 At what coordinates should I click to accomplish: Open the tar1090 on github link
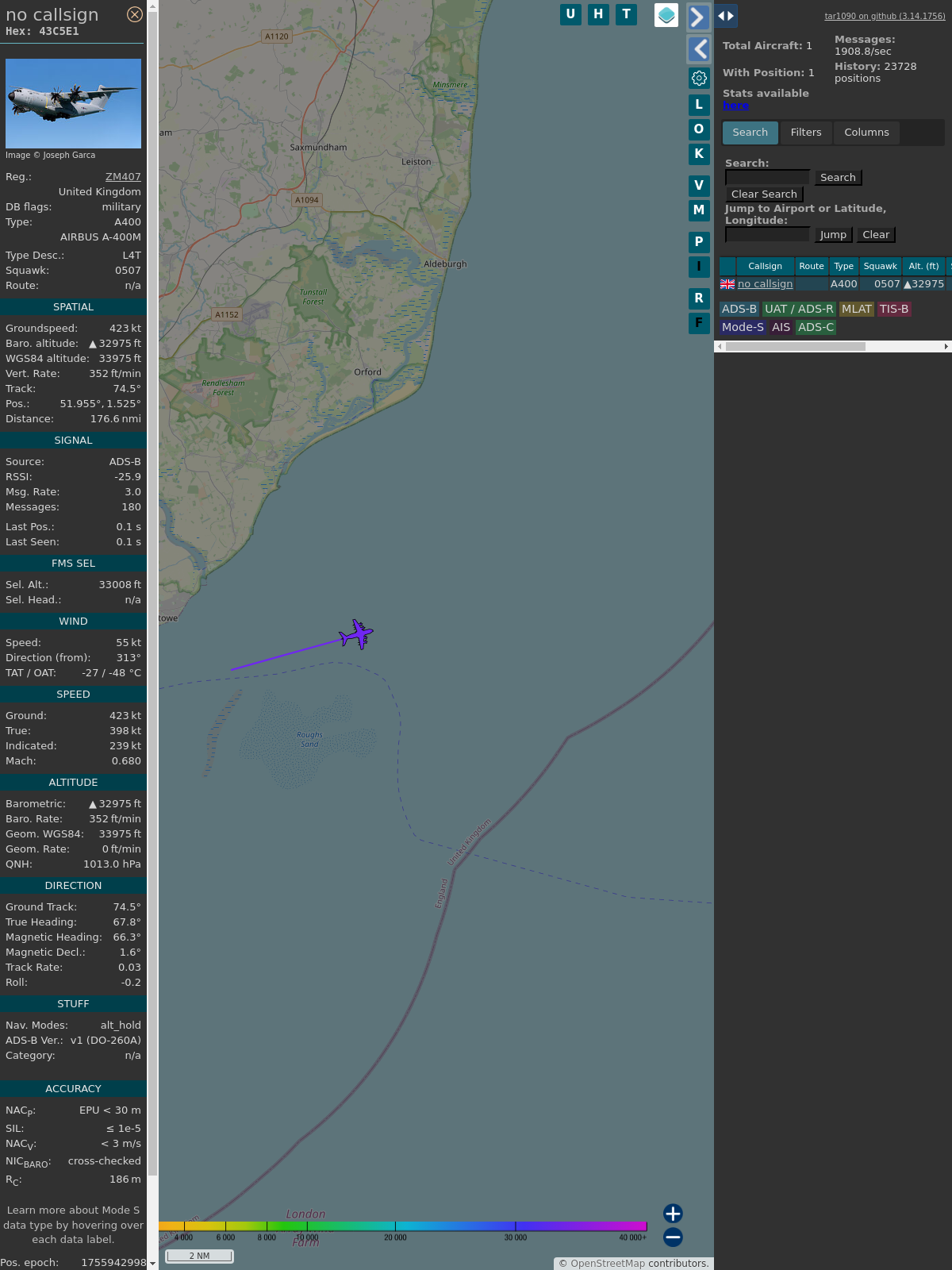tap(885, 16)
